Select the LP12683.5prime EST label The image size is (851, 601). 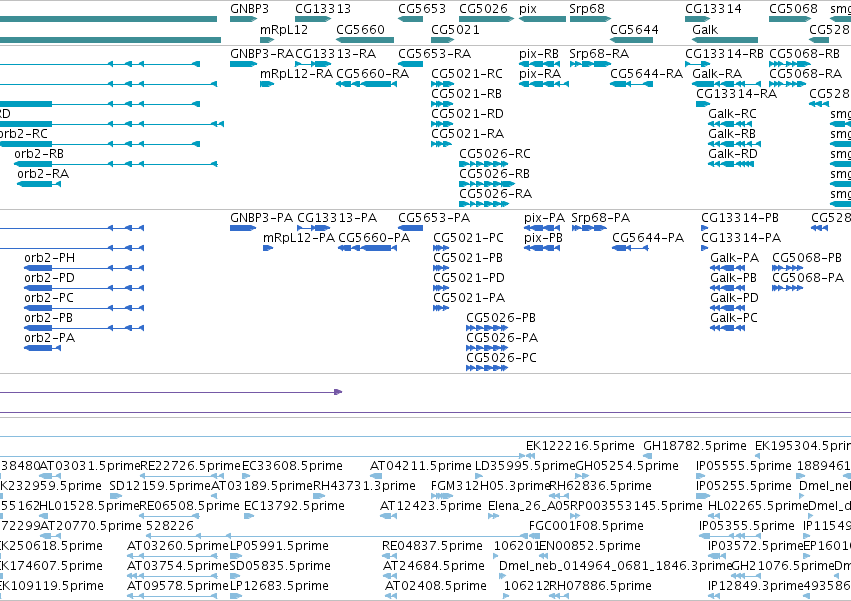pos(279,586)
